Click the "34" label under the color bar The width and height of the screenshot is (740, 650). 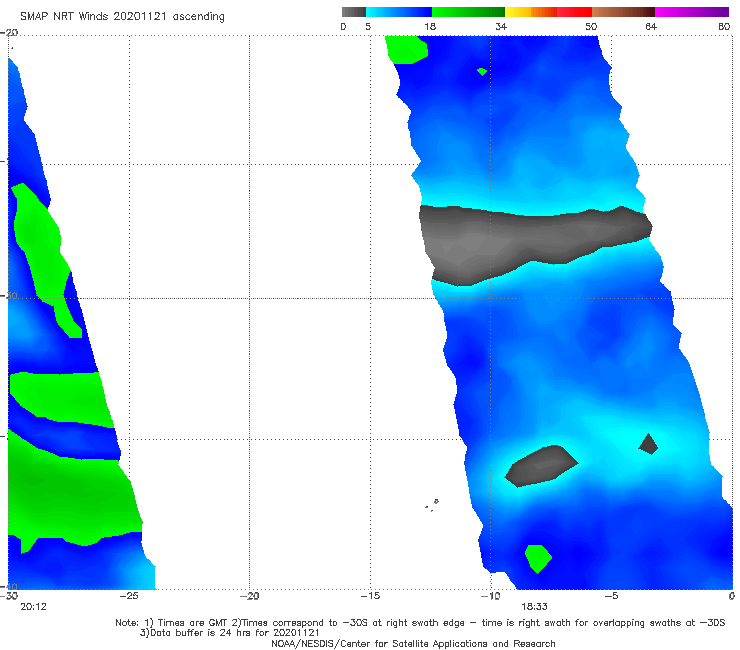[501, 26]
